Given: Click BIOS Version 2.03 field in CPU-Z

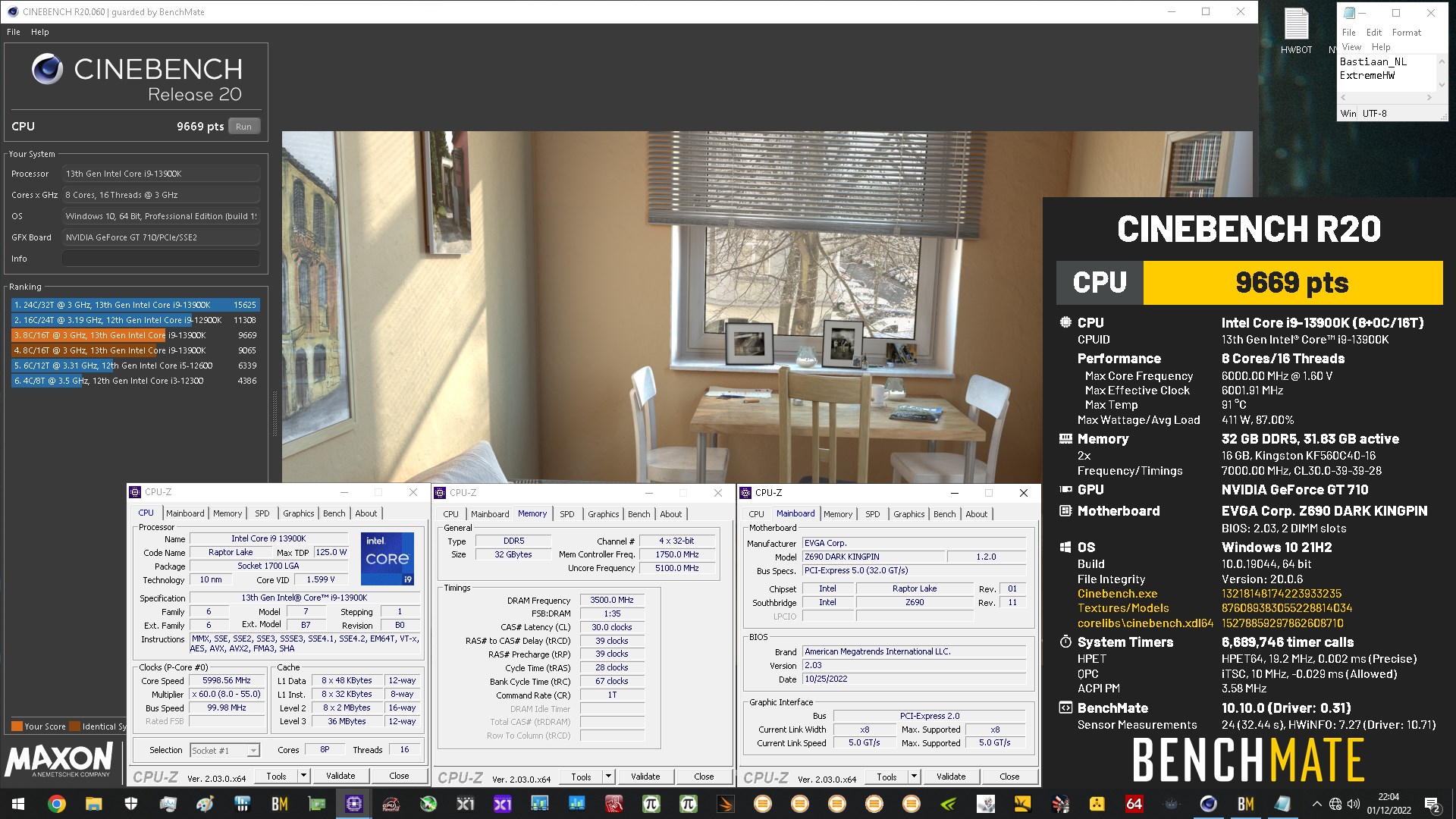Looking at the screenshot, I should pos(914,665).
